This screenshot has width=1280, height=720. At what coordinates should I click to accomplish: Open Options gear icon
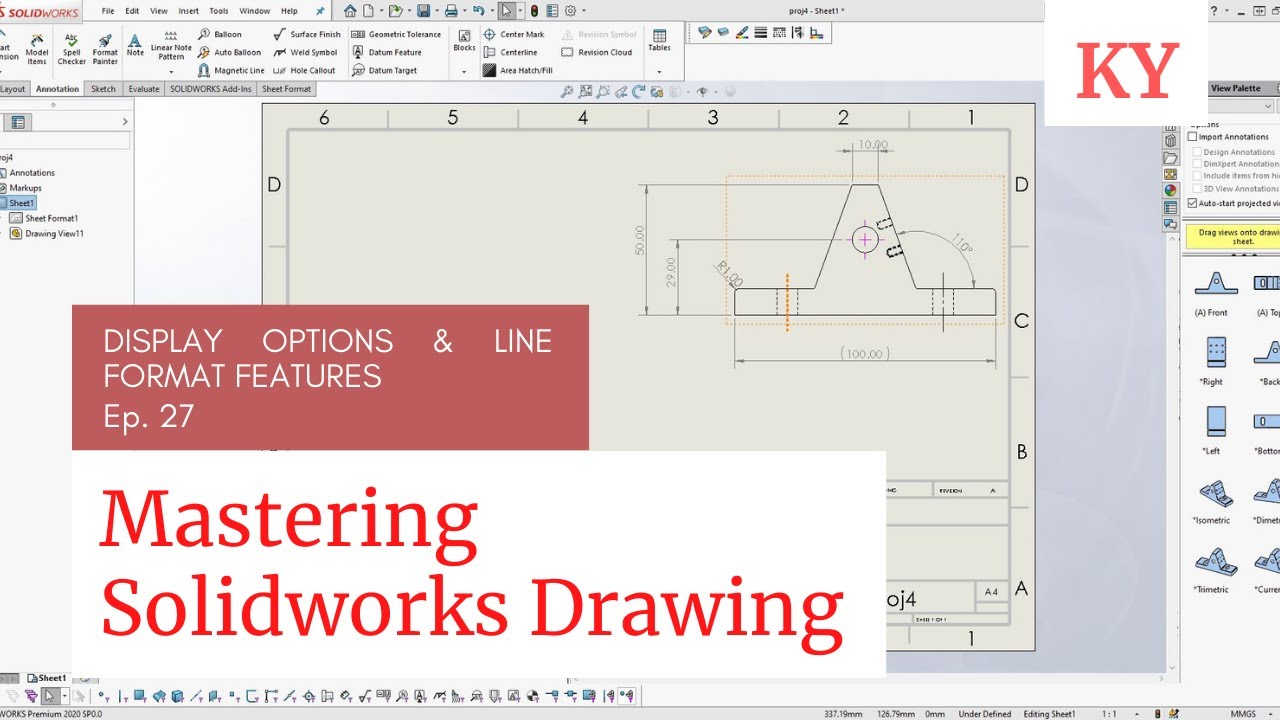[x=570, y=11]
